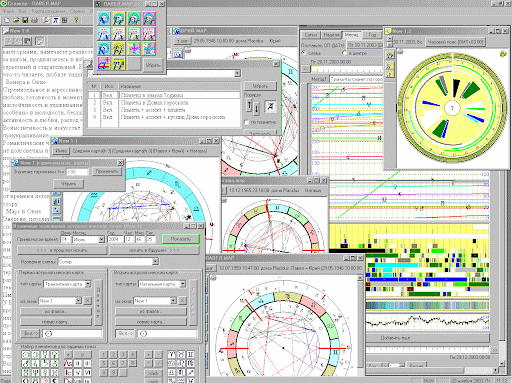Select the 'в центре' radio button

point(345,53)
